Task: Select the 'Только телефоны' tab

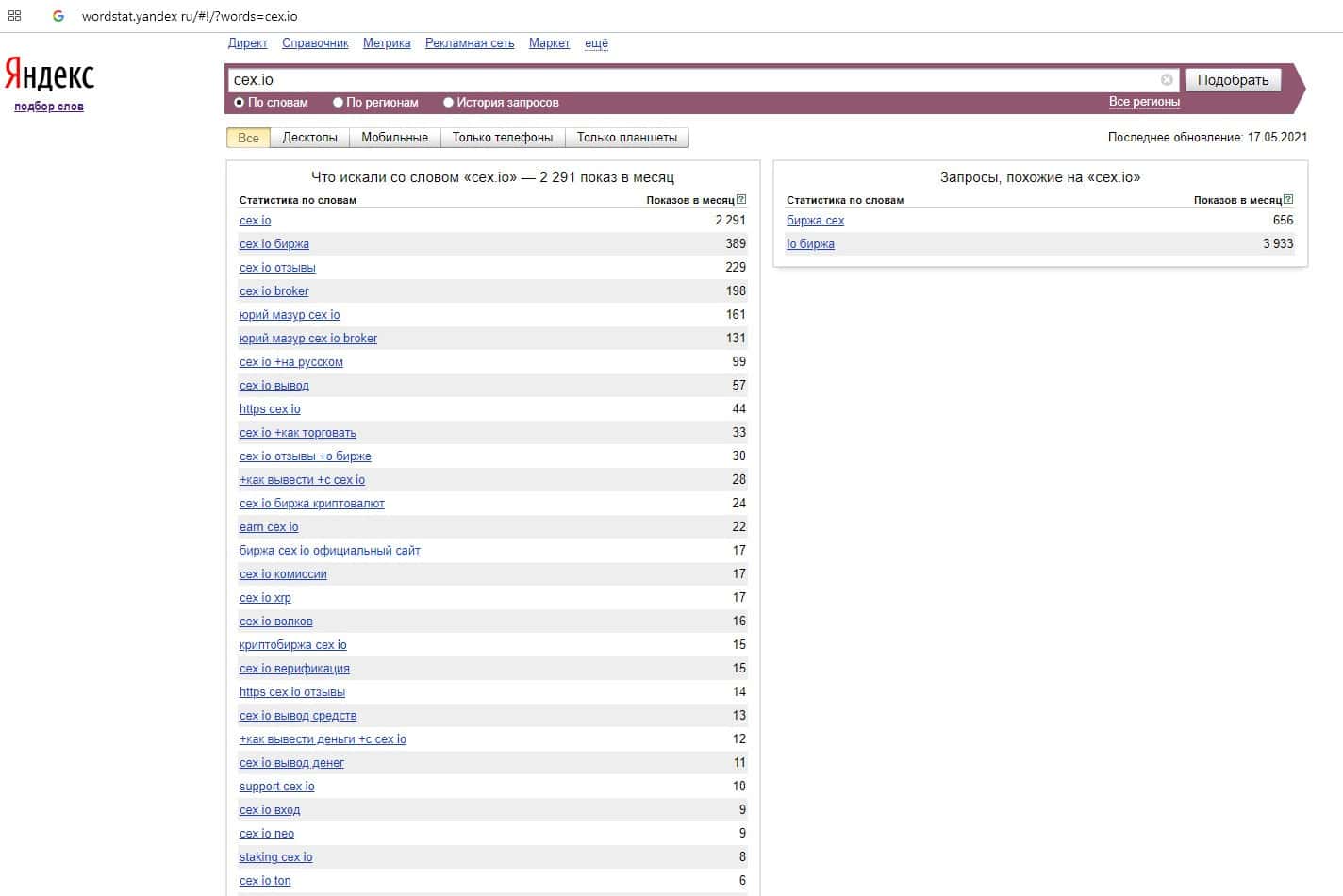Action: [502, 138]
